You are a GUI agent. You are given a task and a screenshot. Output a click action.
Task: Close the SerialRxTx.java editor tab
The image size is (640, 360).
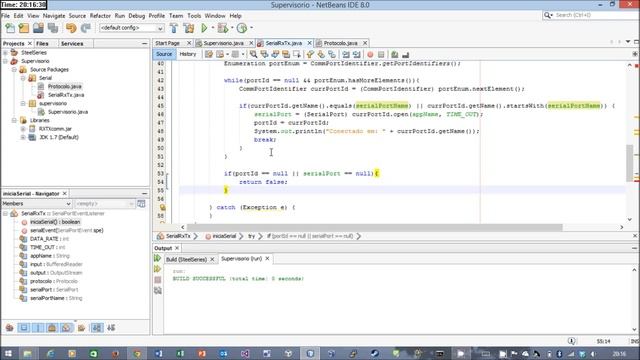[x=309, y=43]
